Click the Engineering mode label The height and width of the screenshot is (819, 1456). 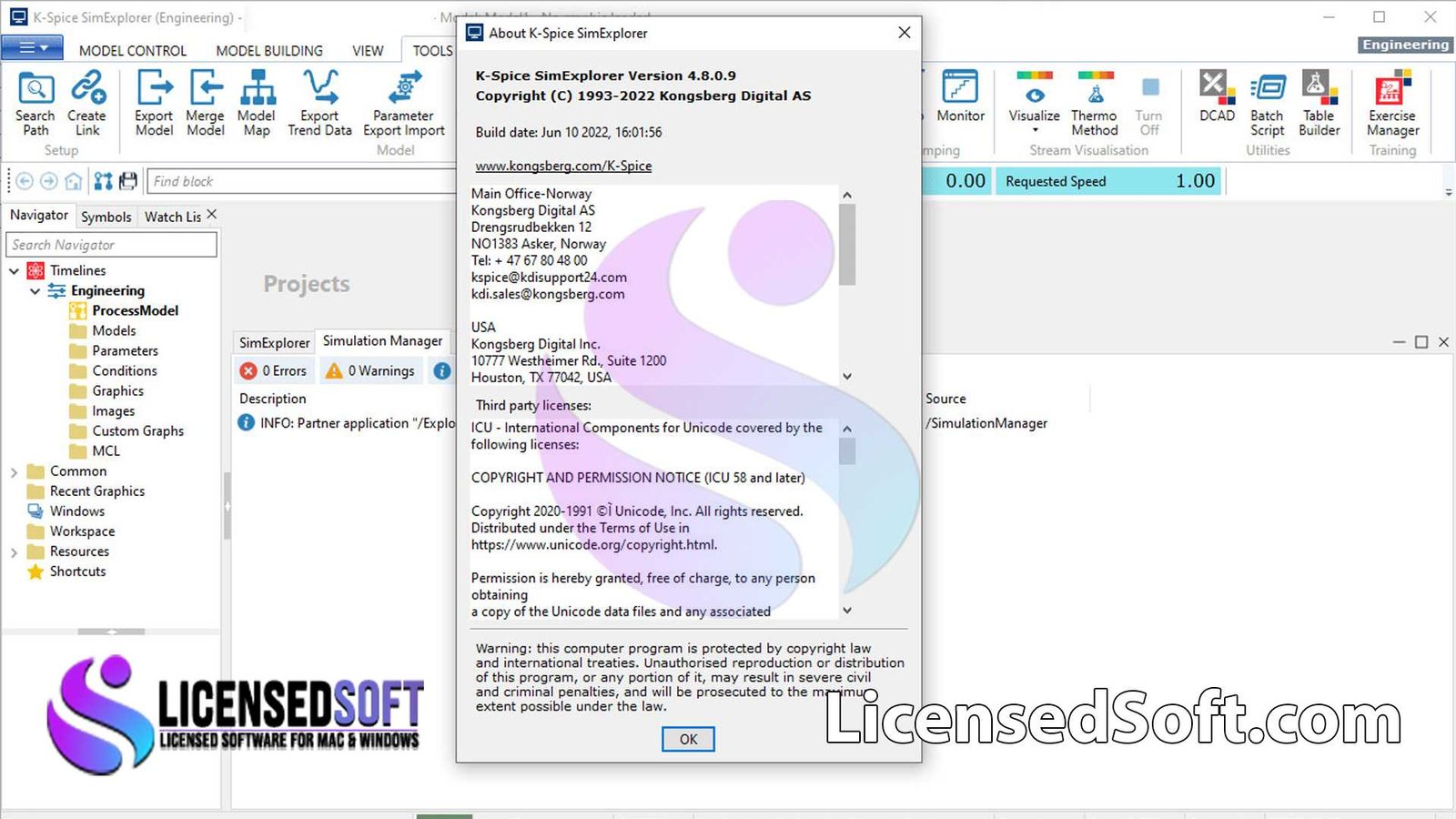point(1405,45)
